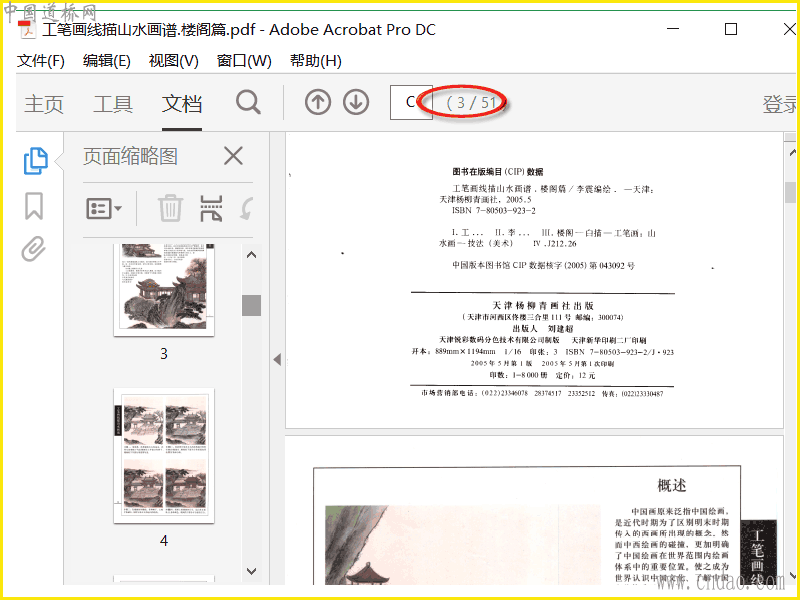Open the 窗口(W) menu
This screenshot has height=600, width=800.
tap(244, 61)
